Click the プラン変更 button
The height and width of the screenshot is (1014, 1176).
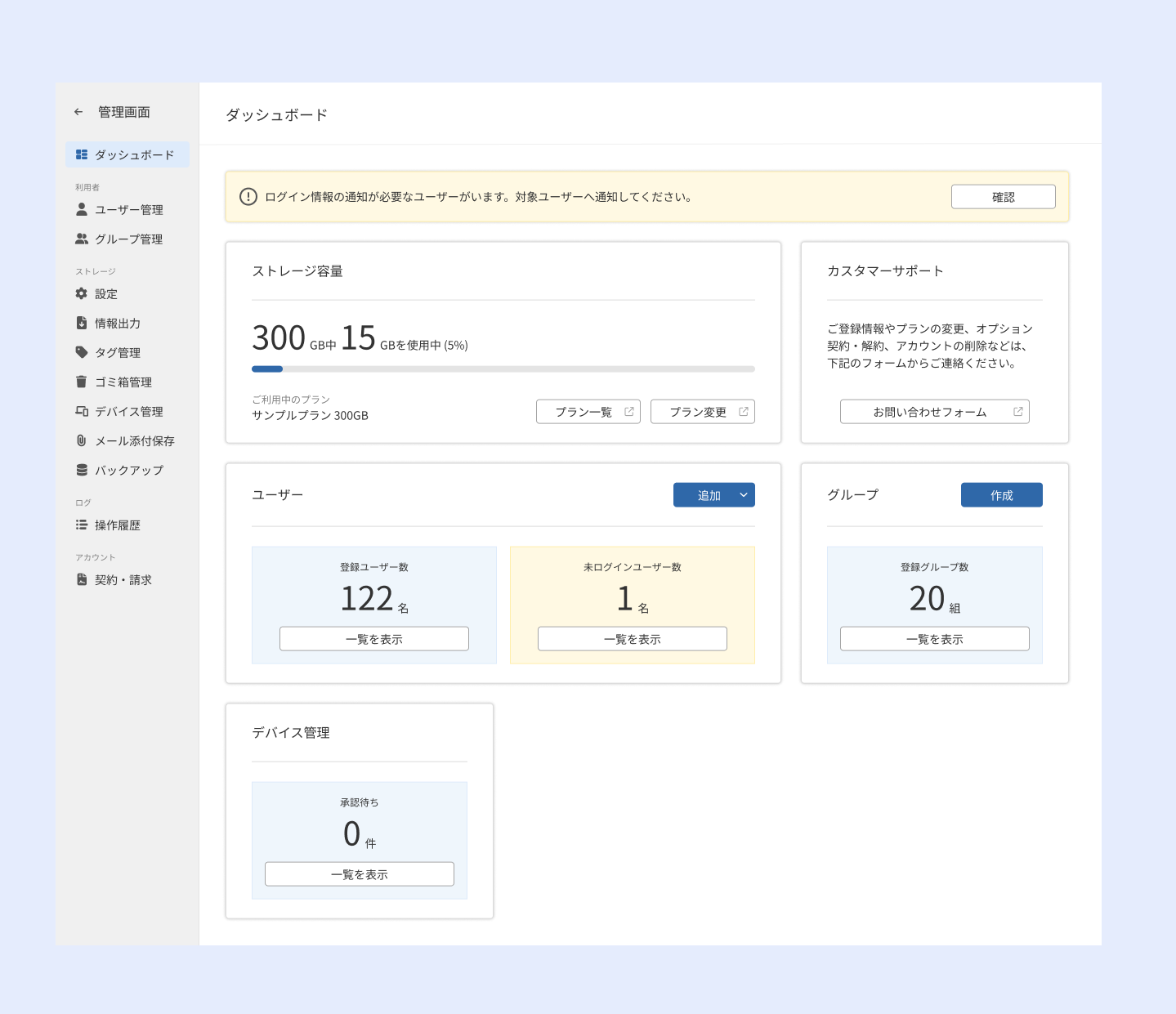[703, 412]
